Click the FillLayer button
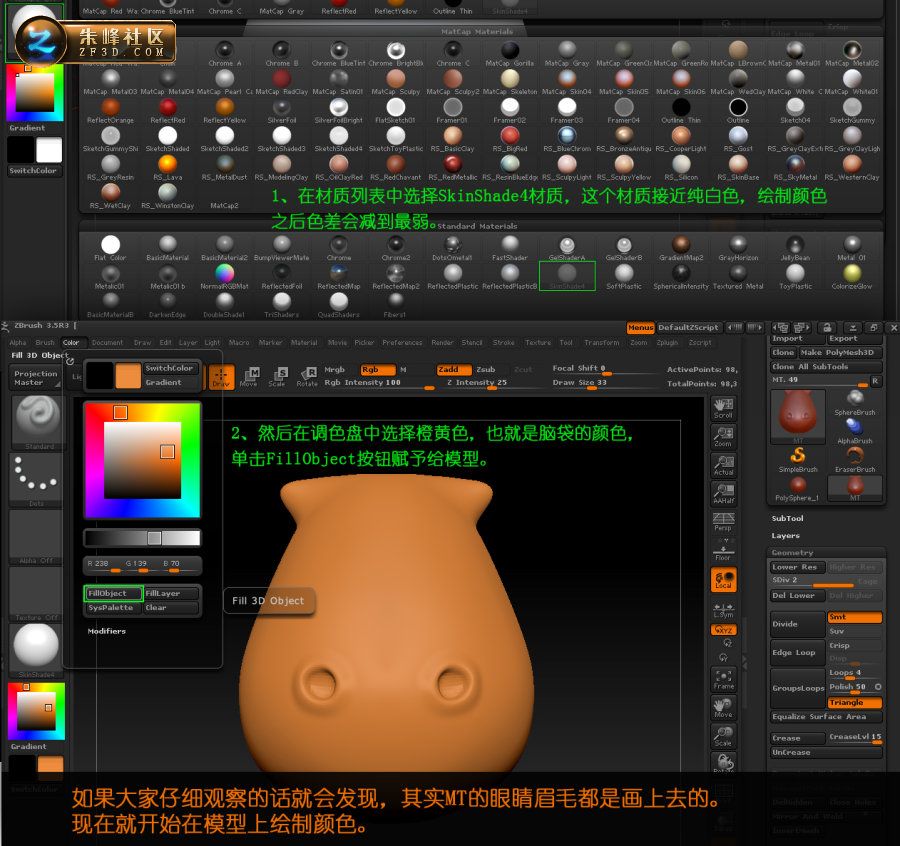This screenshot has width=900, height=846. [170, 593]
